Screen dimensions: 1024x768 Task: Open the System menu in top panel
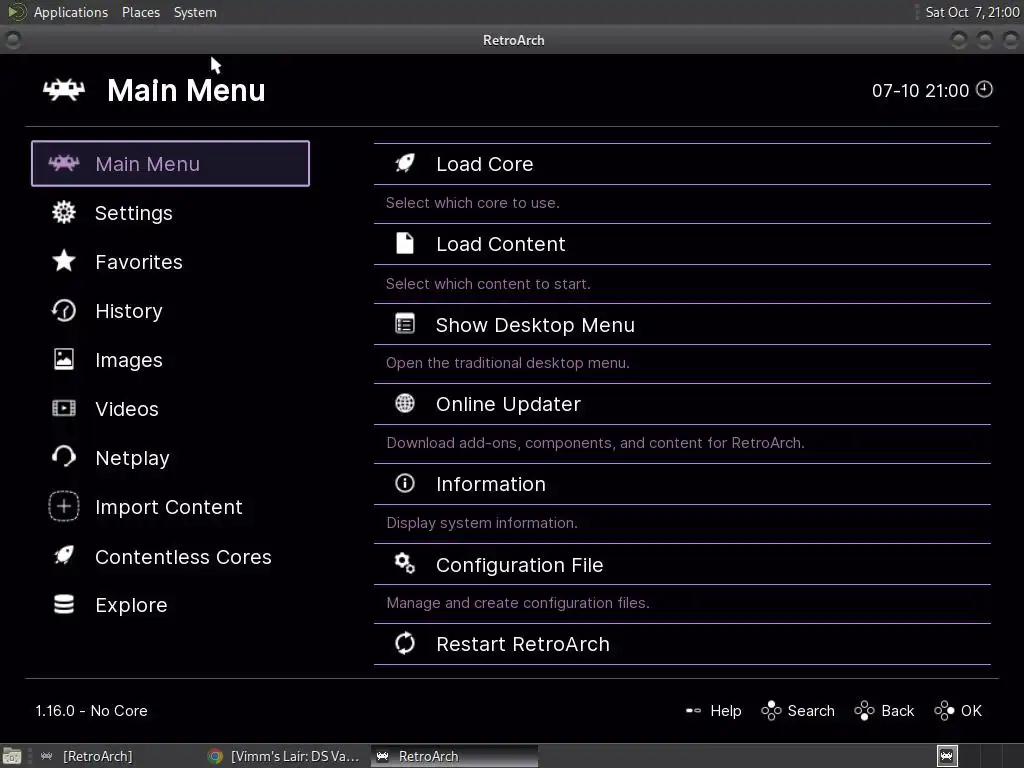tap(195, 12)
